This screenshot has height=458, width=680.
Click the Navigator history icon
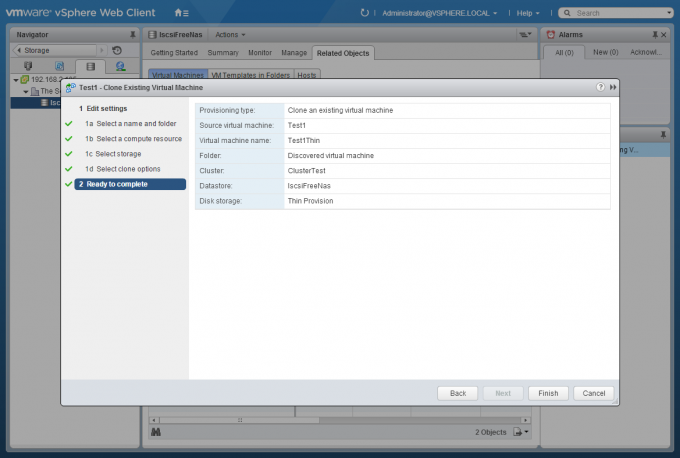[117, 50]
